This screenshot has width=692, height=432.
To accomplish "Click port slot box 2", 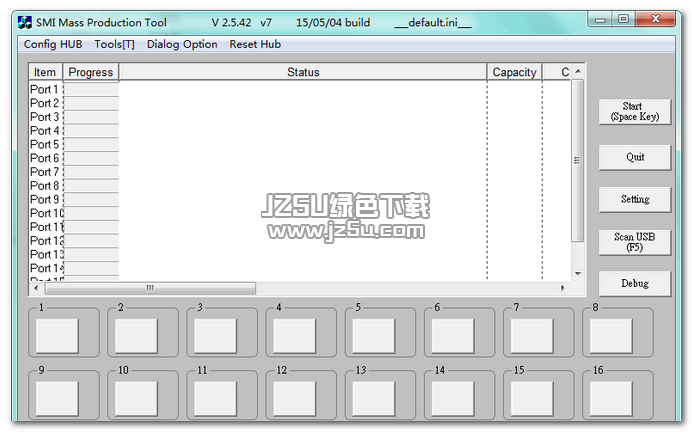I will pos(136,336).
